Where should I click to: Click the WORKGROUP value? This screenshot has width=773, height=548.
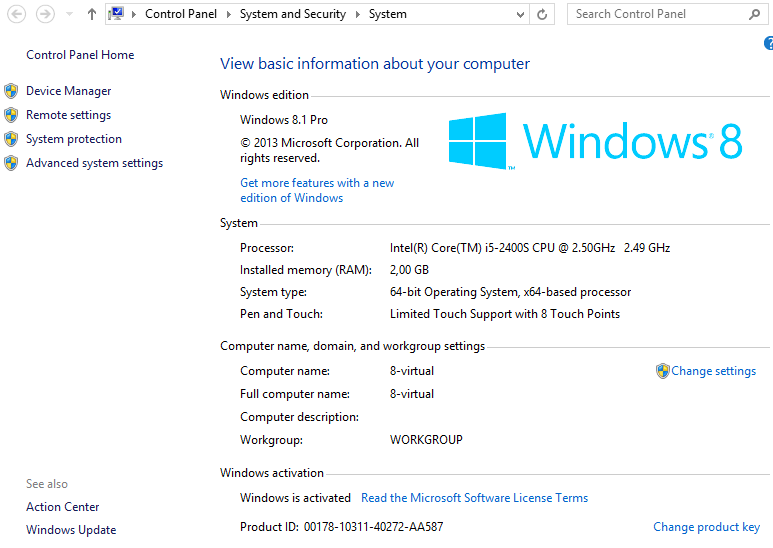coord(426,440)
